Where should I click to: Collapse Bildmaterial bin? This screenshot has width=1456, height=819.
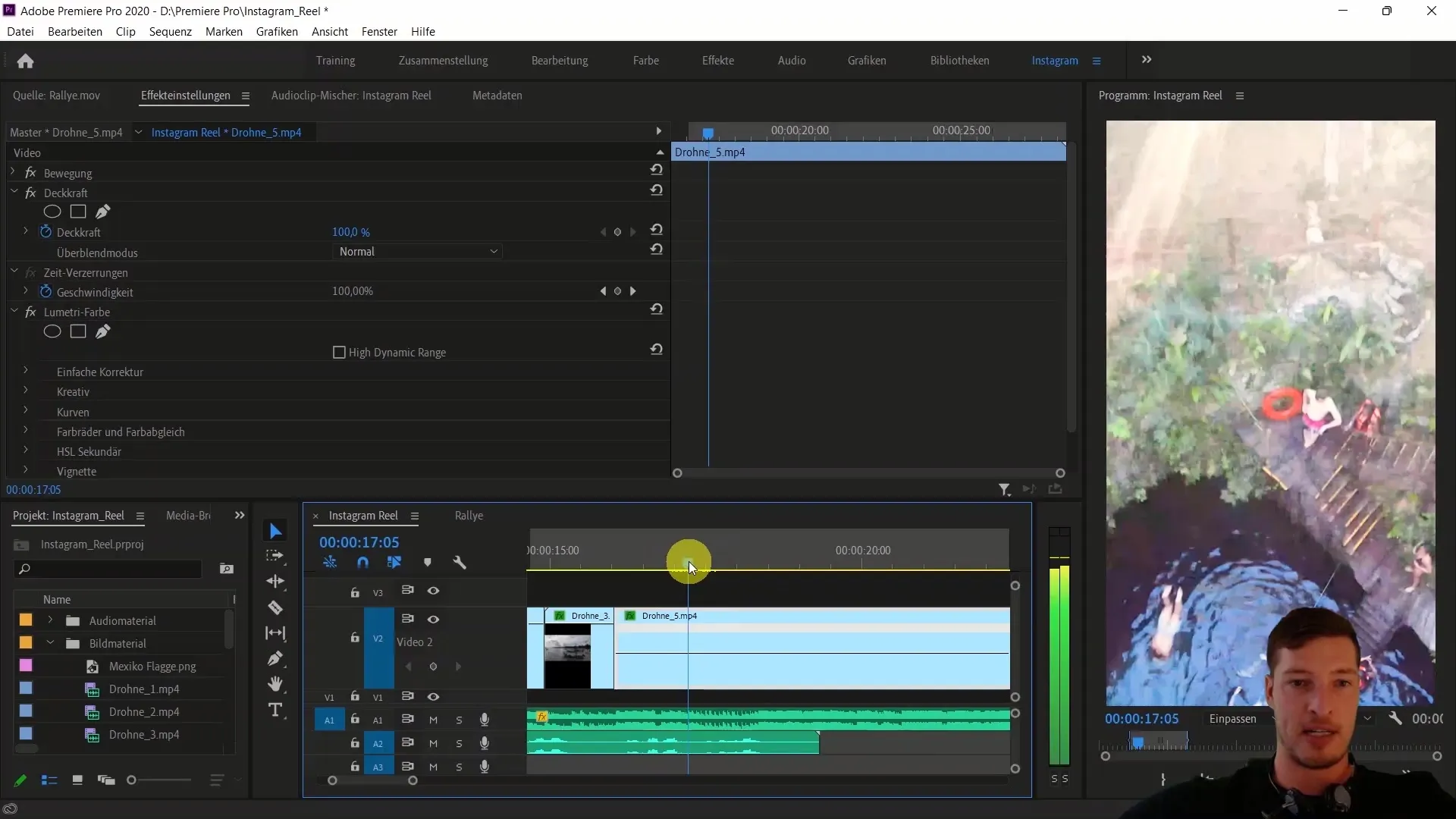pyautogui.click(x=50, y=643)
